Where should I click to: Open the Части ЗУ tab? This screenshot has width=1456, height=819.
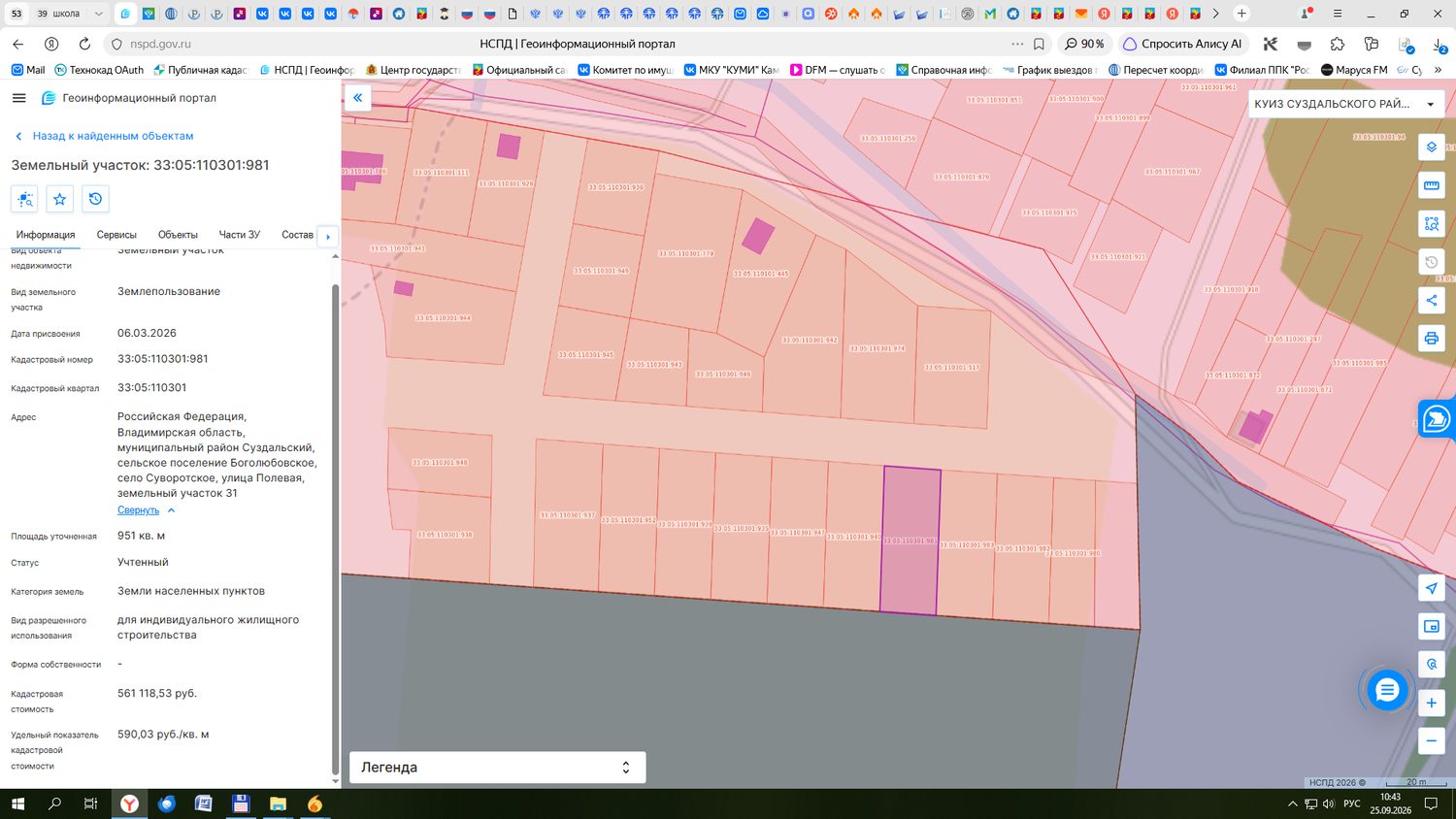click(x=240, y=235)
